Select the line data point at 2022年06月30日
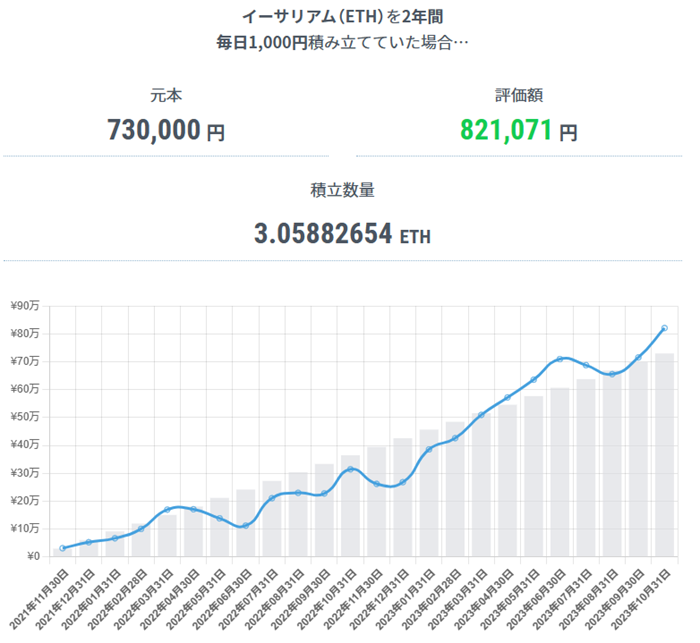Image resolution: width=700 pixels, height=643 pixels. 245,526
